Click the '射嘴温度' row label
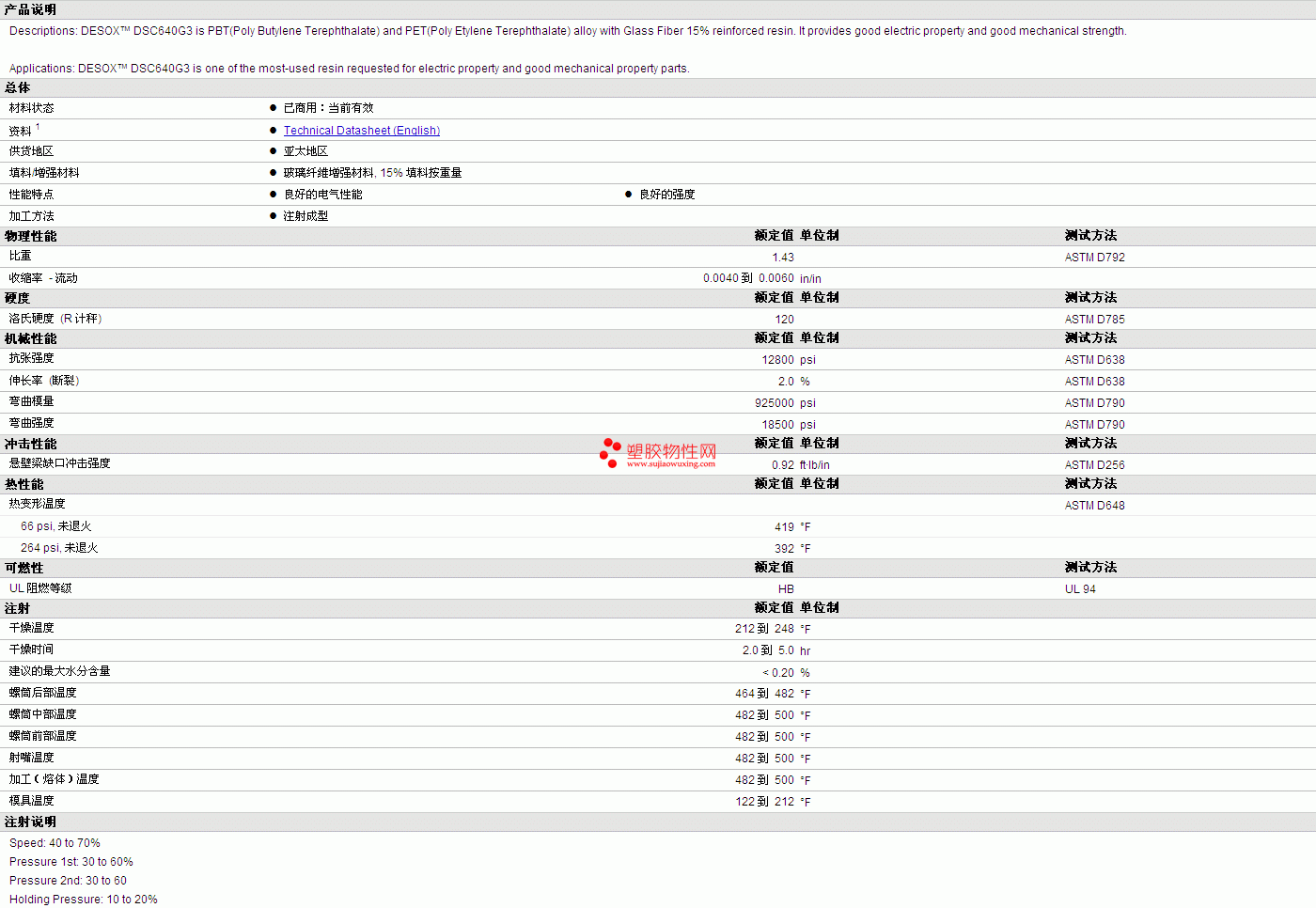 tap(32, 758)
